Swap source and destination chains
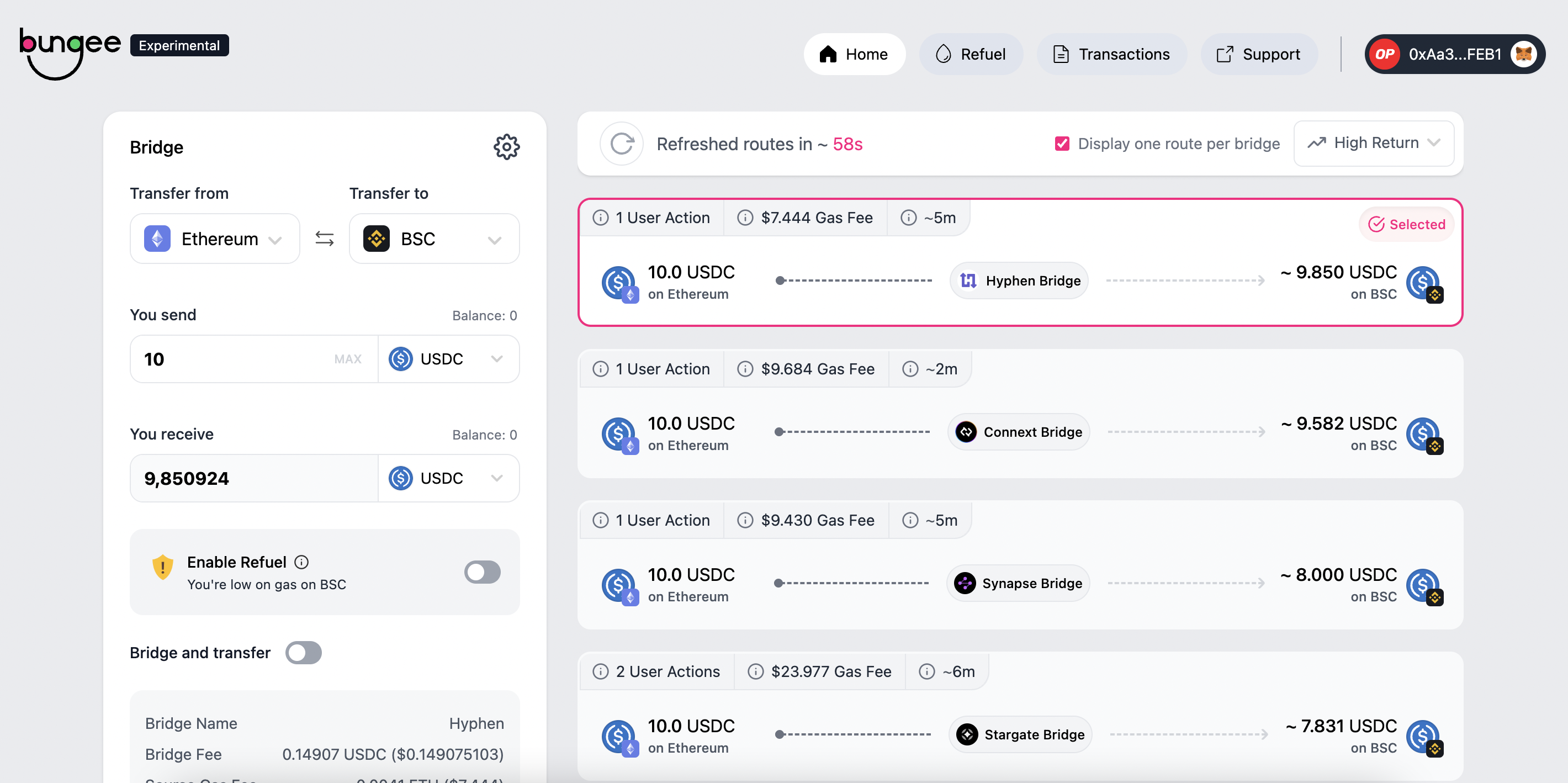 [x=325, y=239]
